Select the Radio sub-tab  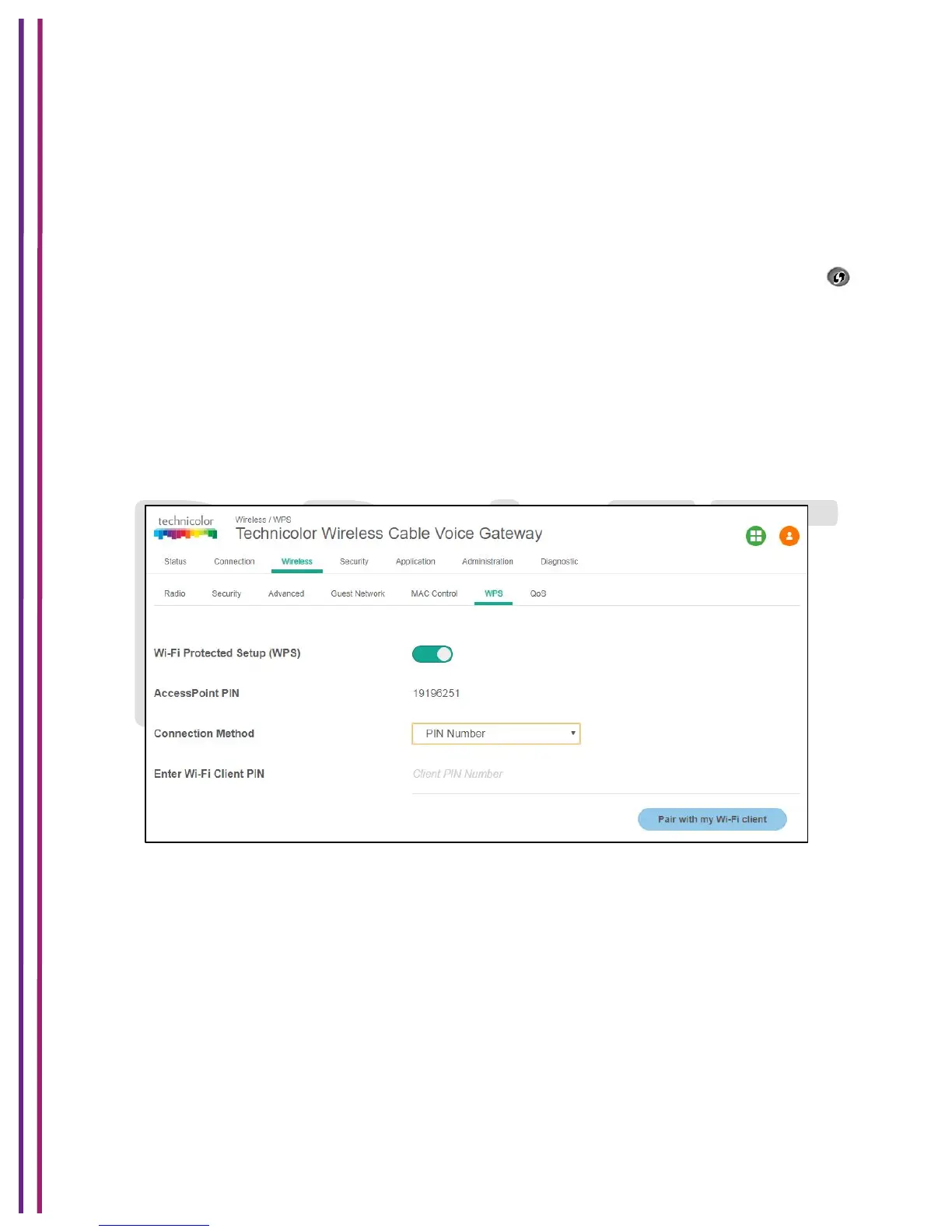(x=175, y=593)
